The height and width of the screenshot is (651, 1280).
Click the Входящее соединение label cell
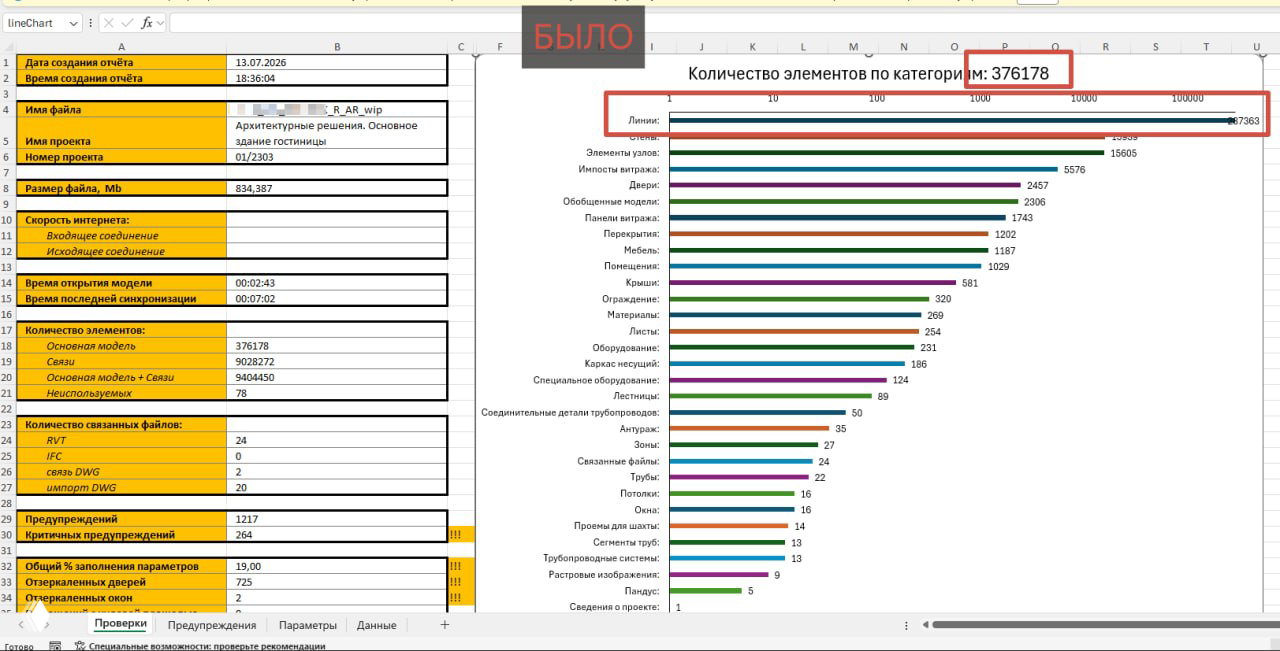point(122,236)
